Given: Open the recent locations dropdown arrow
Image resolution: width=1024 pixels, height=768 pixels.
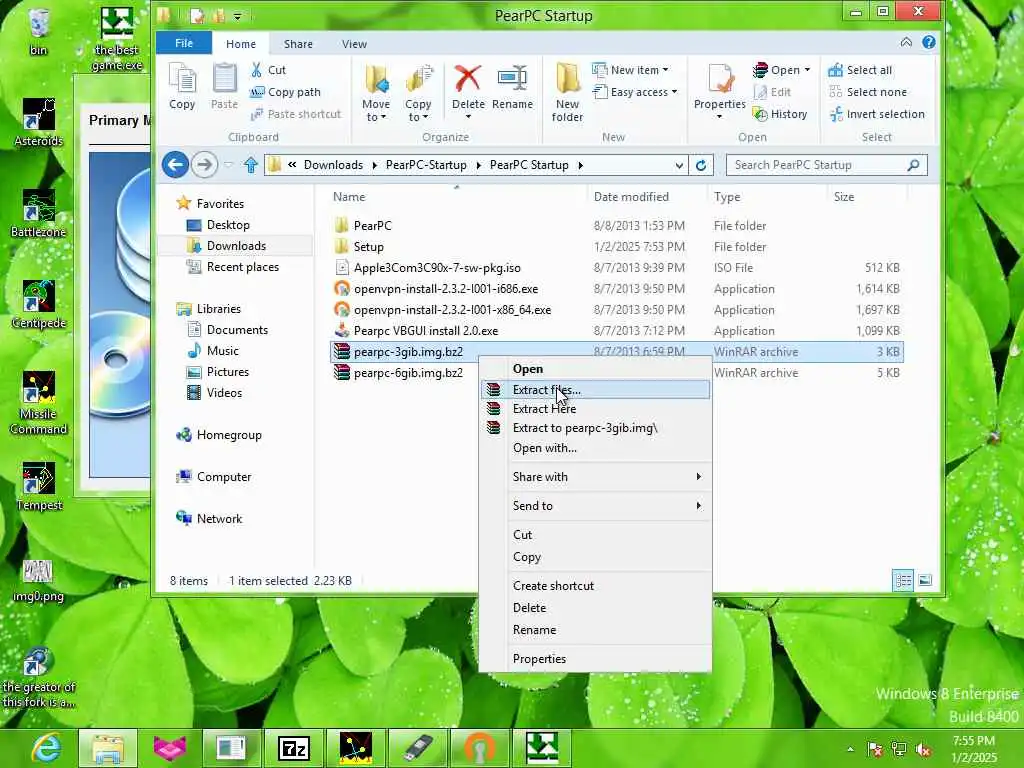Looking at the screenshot, I should click(229, 165).
